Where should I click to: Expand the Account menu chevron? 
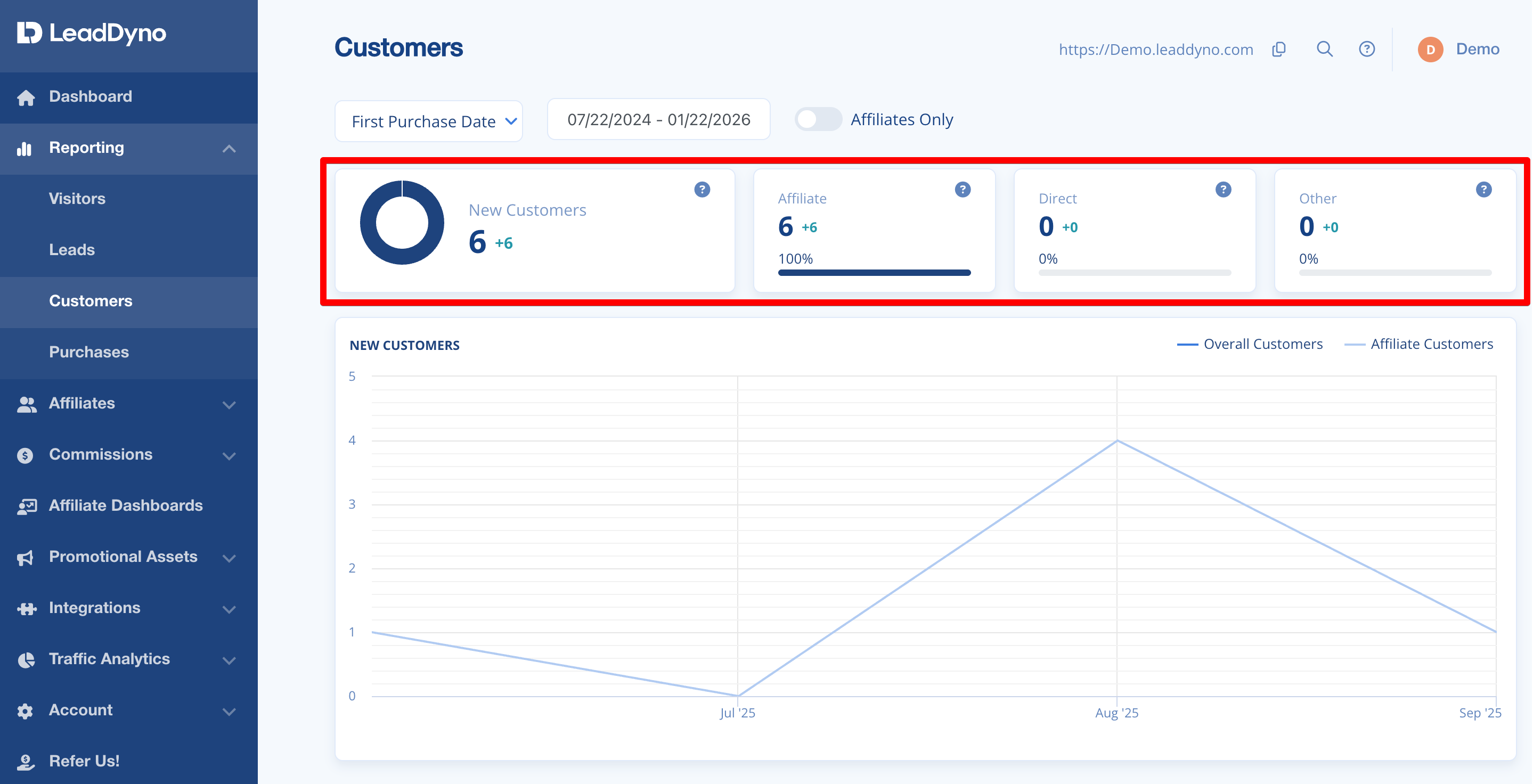point(229,712)
